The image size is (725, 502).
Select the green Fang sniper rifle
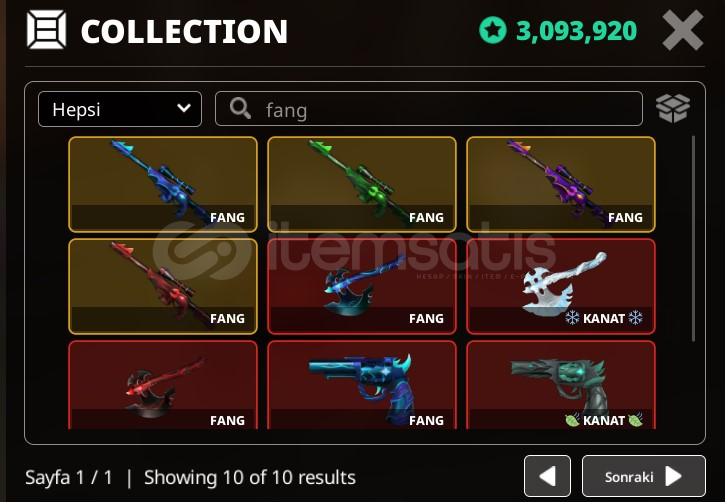click(x=362, y=184)
